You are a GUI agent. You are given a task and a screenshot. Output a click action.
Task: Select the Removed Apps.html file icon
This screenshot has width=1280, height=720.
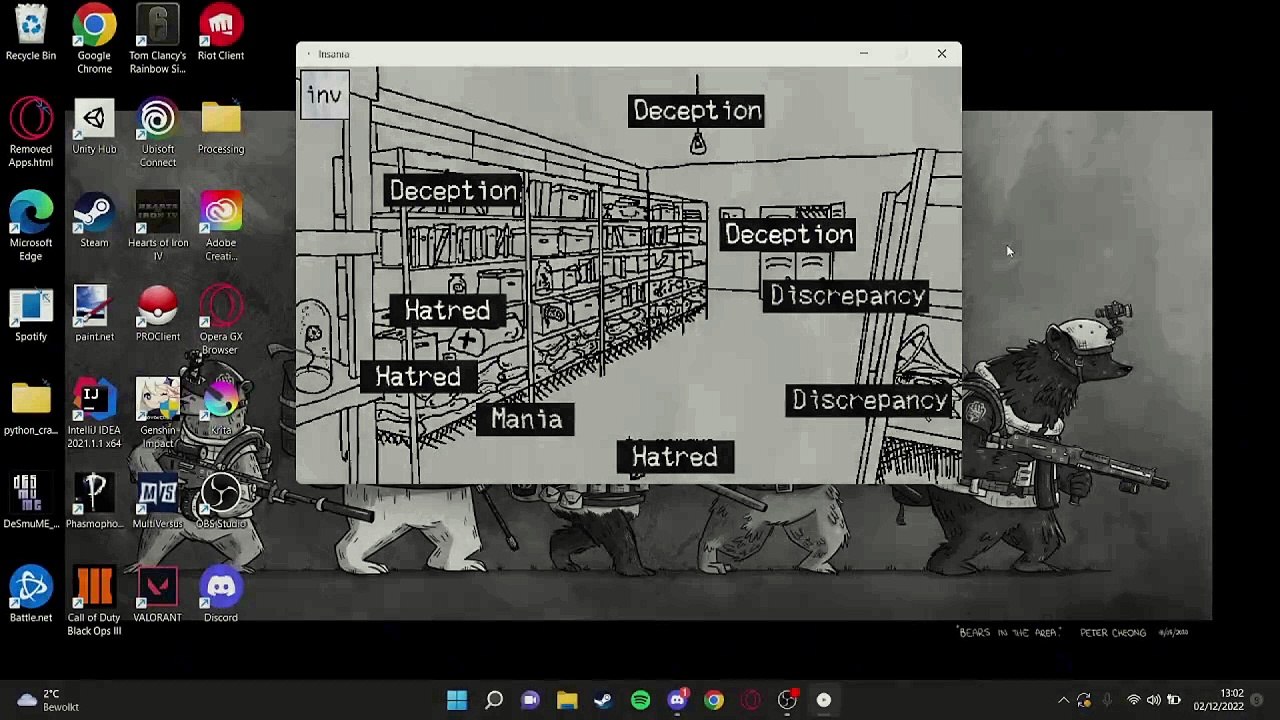point(31,133)
